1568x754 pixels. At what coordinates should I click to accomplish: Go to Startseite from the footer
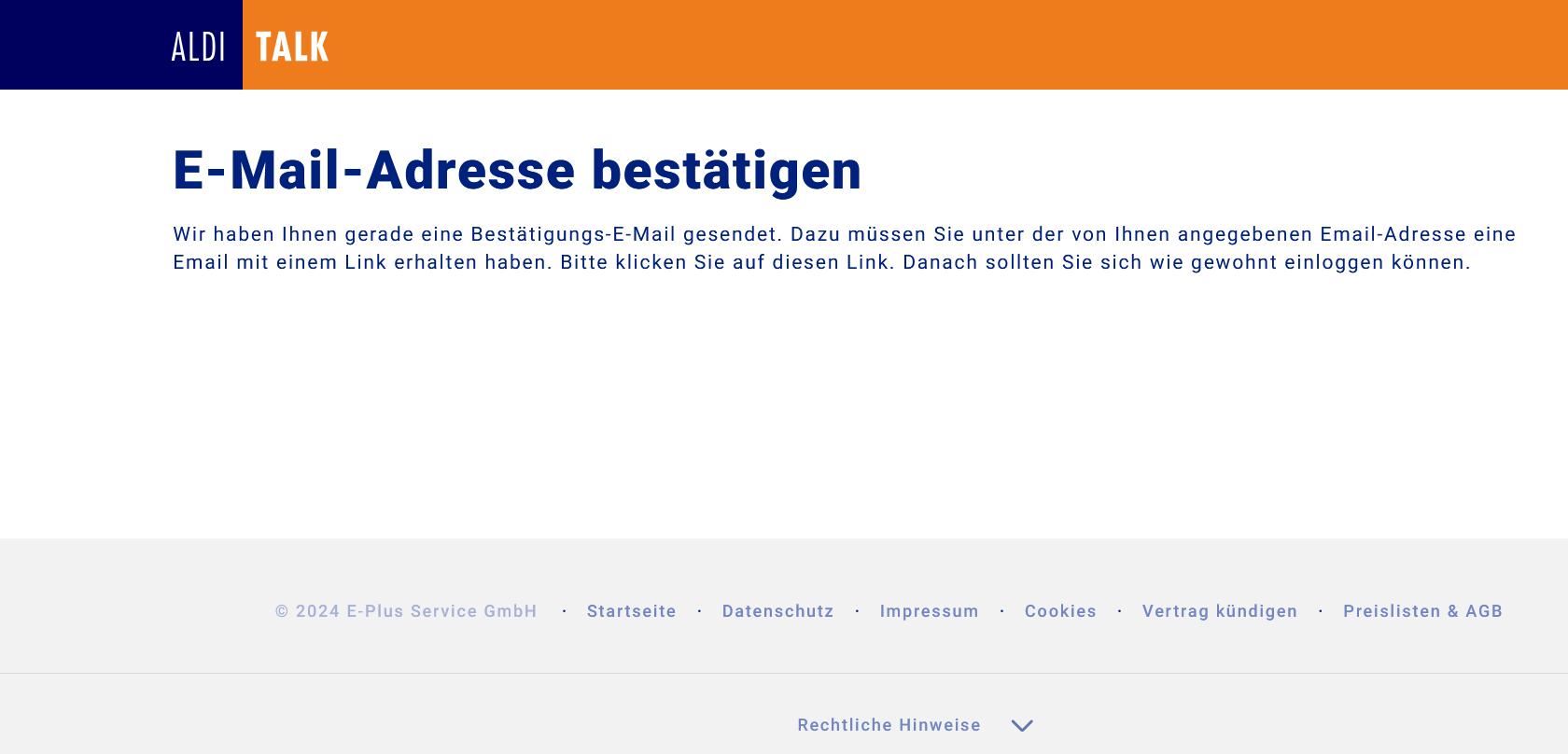(x=631, y=611)
